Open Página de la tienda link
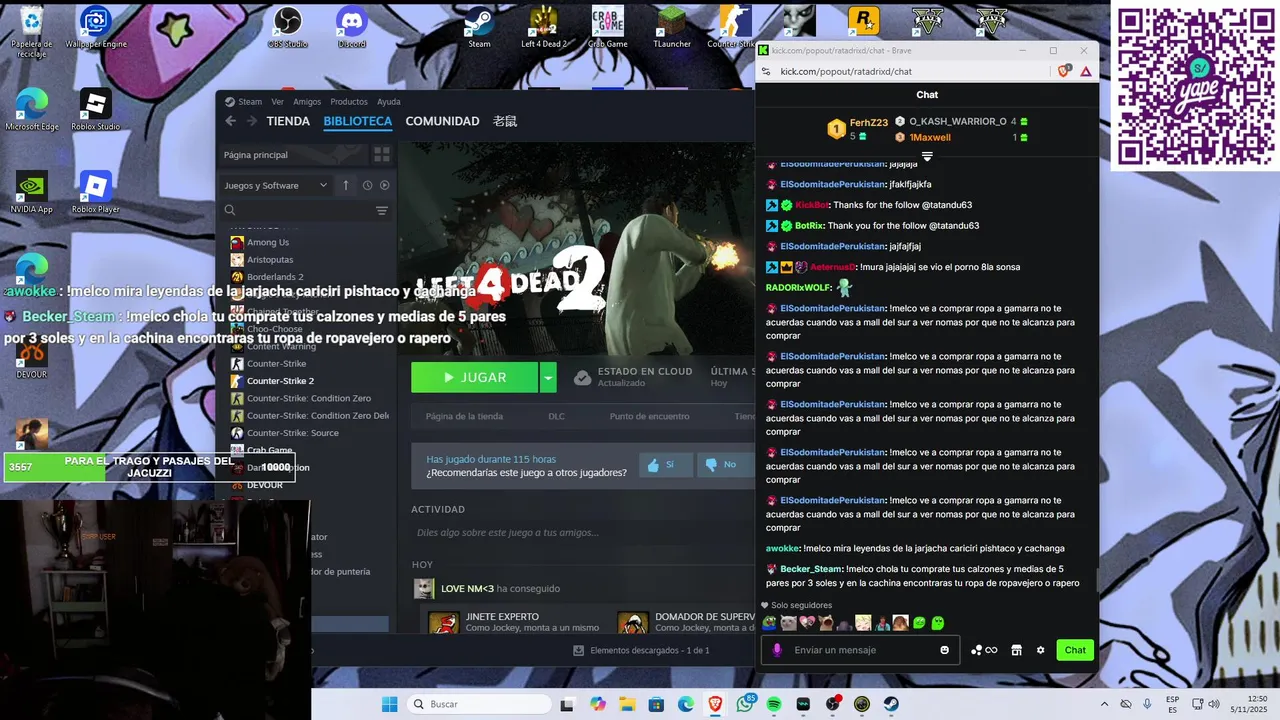Viewport: 1280px width, 720px height. click(x=464, y=416)
